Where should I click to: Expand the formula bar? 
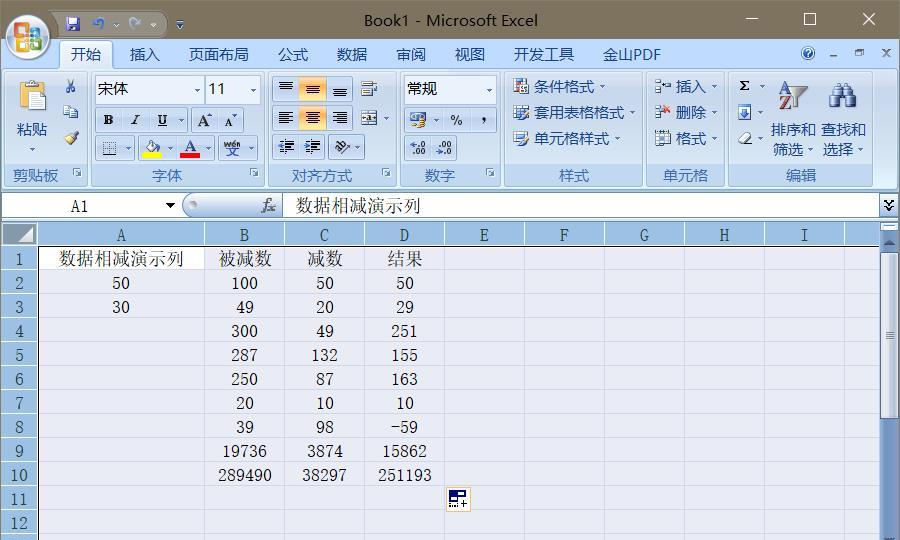(x=889, y=205)
